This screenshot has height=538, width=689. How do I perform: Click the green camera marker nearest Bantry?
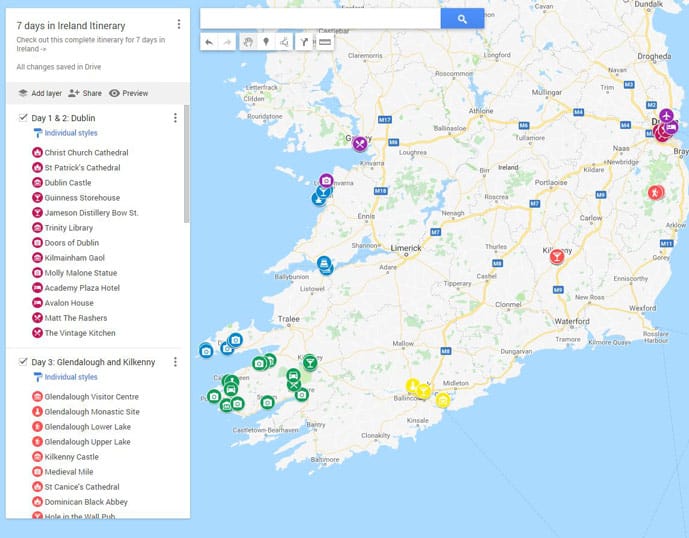coord(301,395)
